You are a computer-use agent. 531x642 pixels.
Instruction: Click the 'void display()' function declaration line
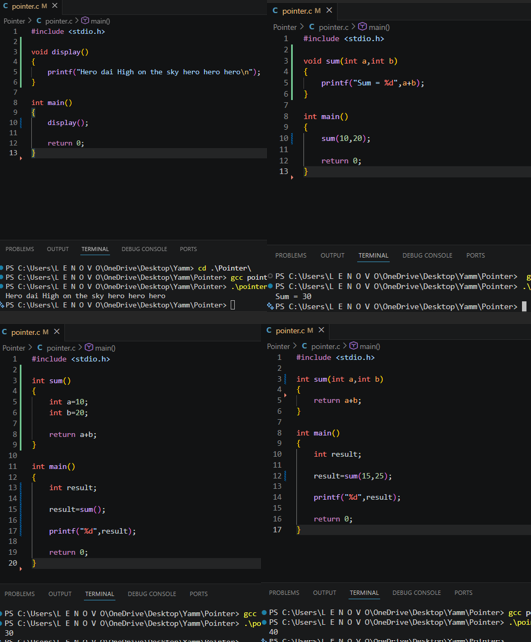pyautogui.click(x=60, y=52)
